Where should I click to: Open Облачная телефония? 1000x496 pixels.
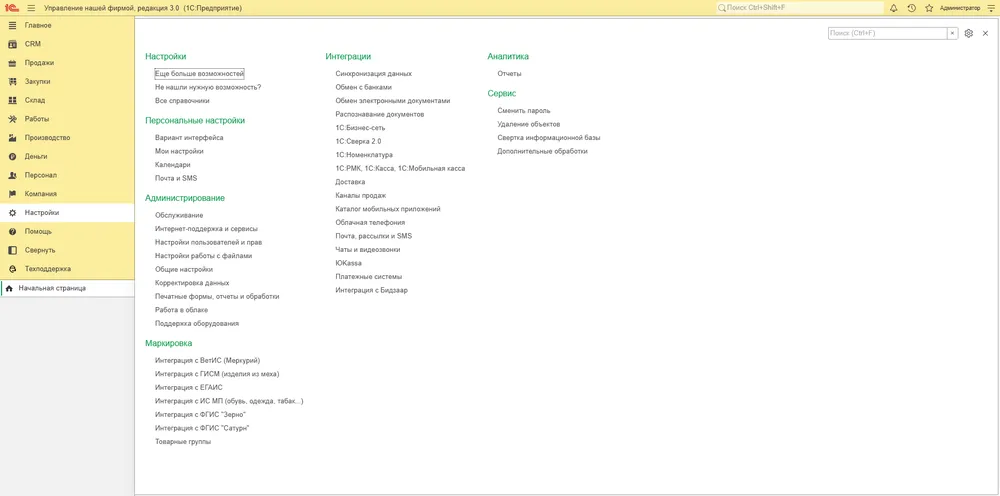pyautogui.click(x=370, y=222)
